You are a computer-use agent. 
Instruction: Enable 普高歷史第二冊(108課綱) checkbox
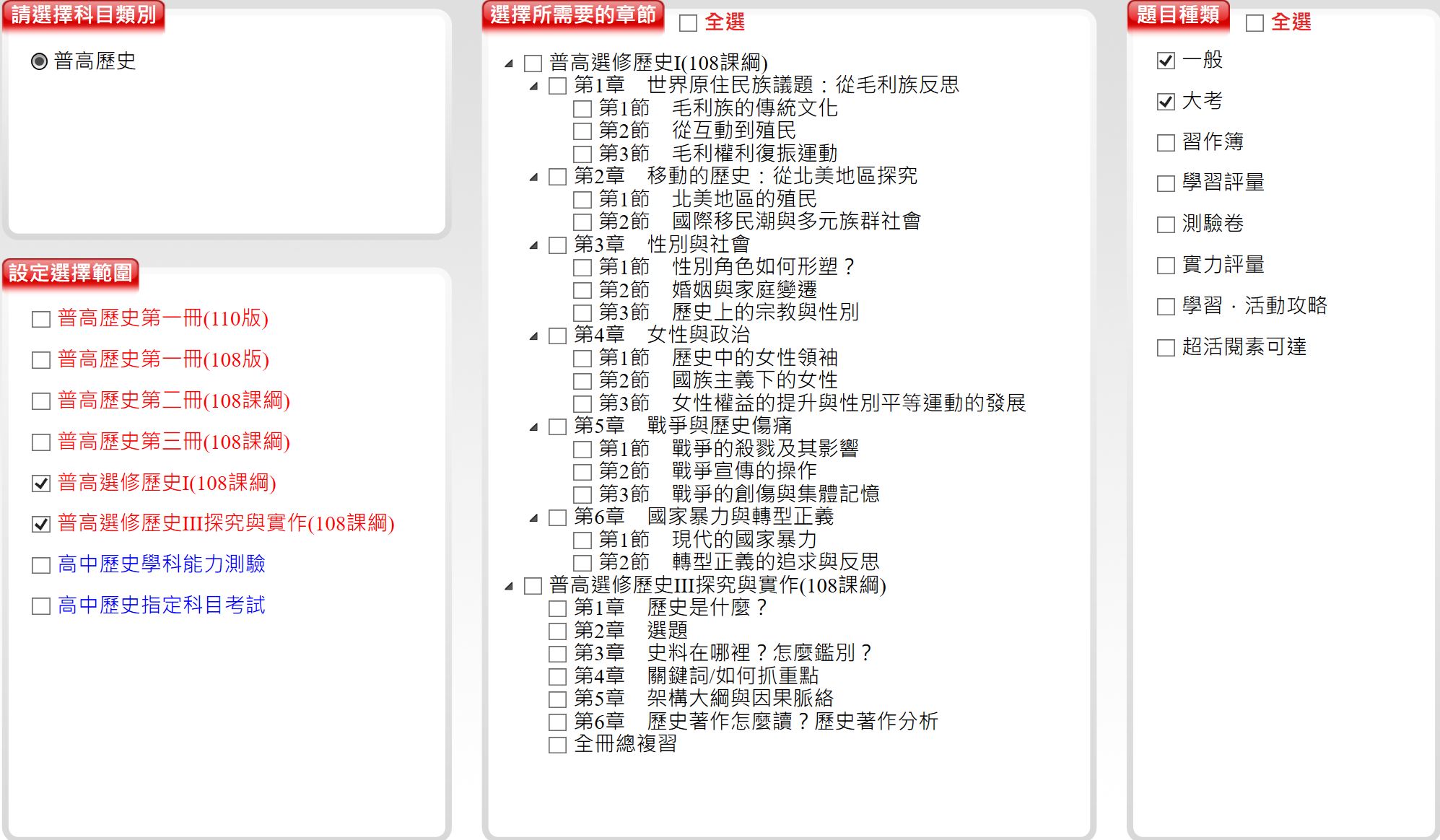[x=41, y=401]
